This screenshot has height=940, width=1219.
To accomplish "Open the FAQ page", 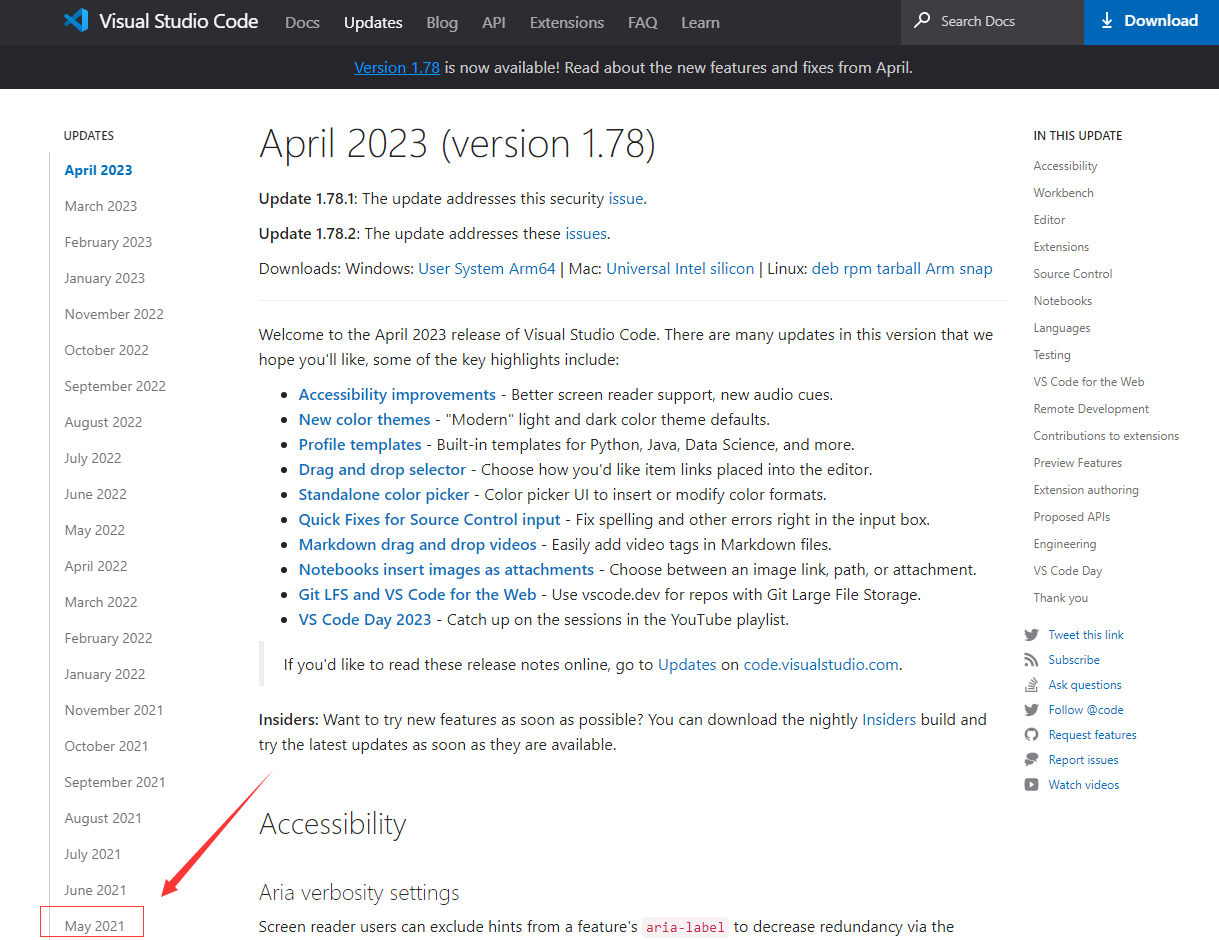I will coord(643,22).
